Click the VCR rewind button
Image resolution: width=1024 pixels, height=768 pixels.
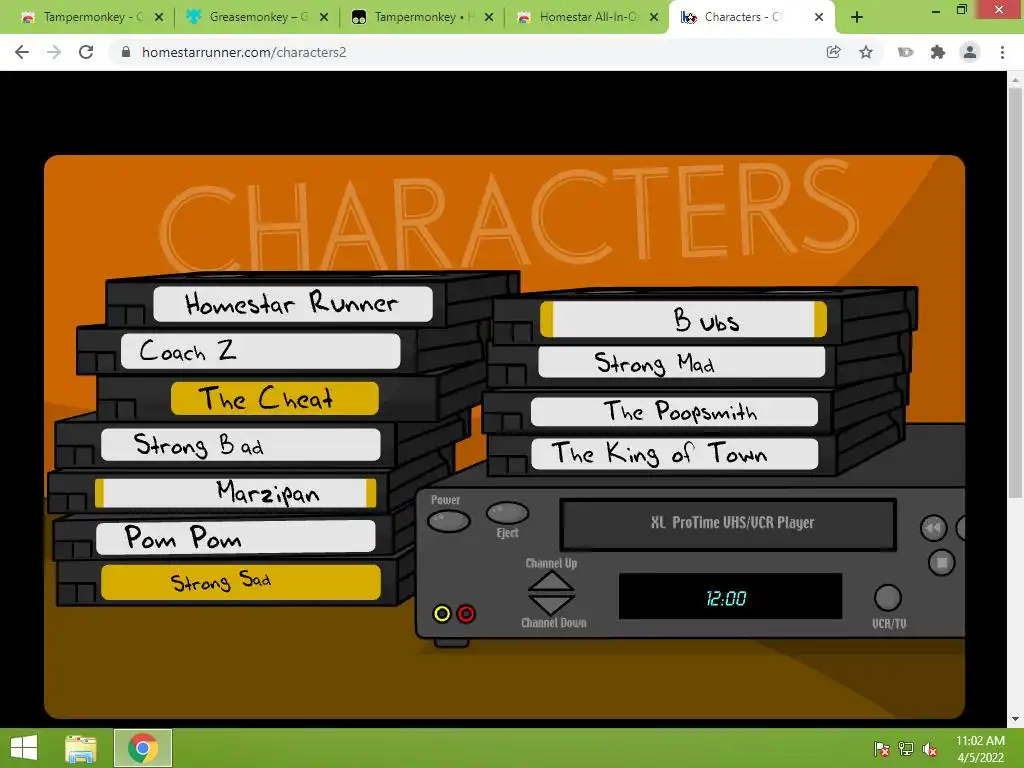pos(934,528)
